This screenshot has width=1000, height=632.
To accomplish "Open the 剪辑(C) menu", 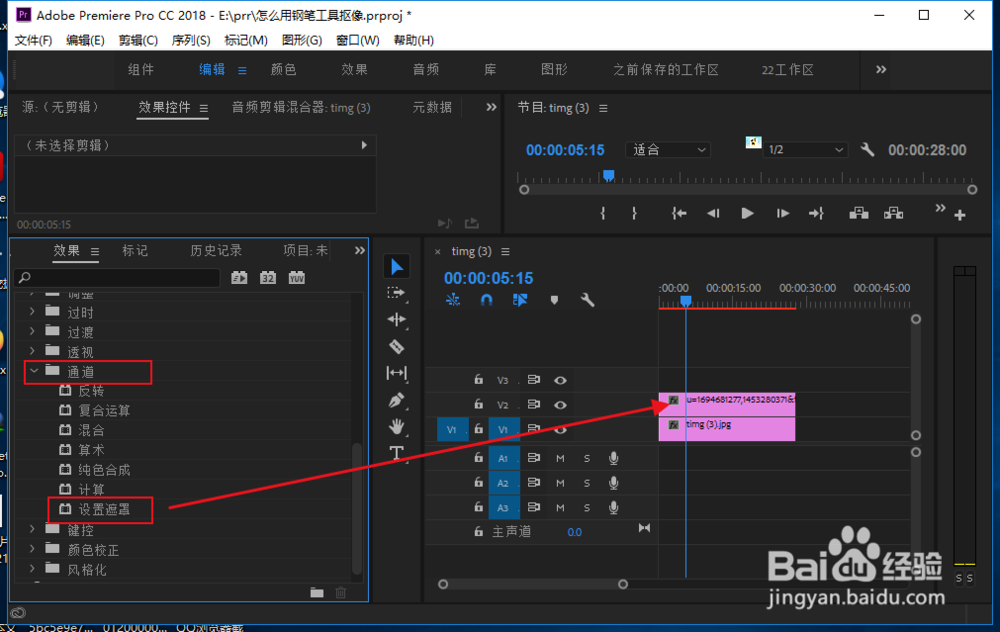I will tap(138, 40).
